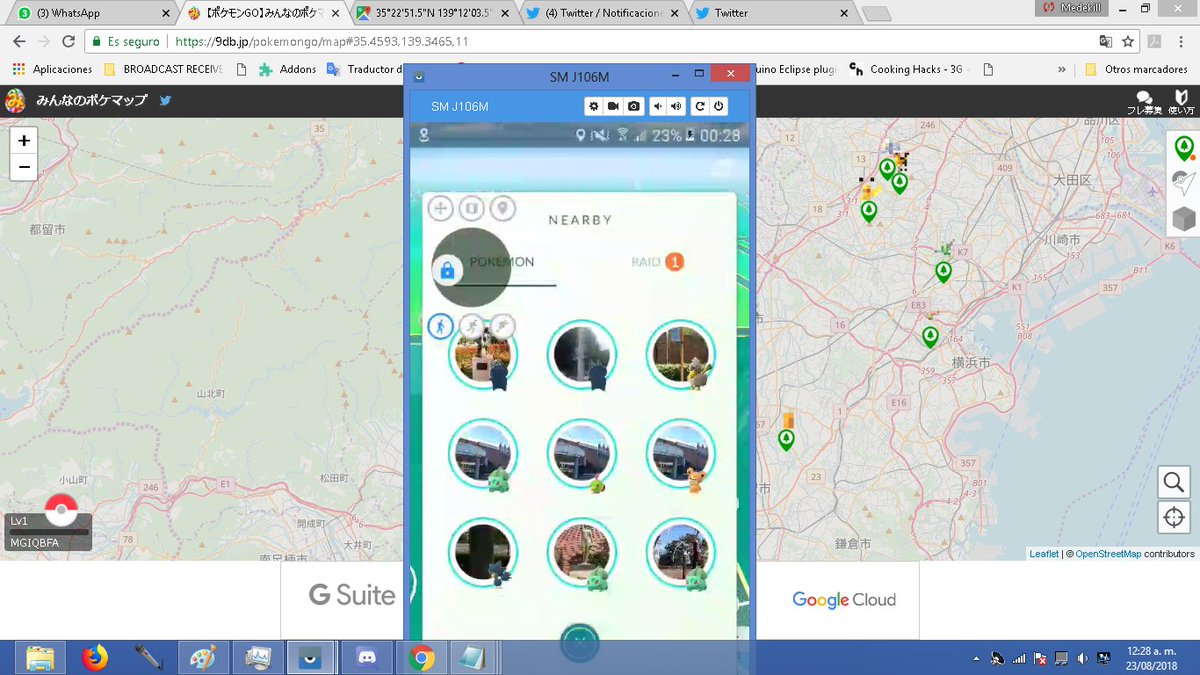The height and width of the screenshot is (675, 1200).
Task: Open the BROADCAST RECEIVE bookmark
Action: [164, 69]
